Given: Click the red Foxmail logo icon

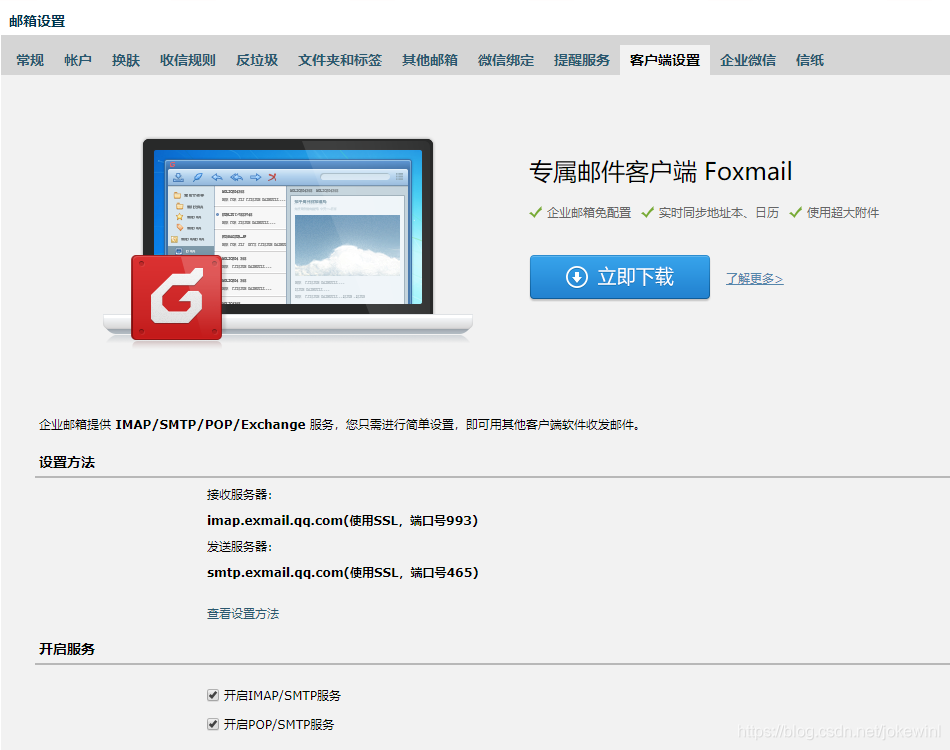Looking at the screenshot, I should point(176,297).
